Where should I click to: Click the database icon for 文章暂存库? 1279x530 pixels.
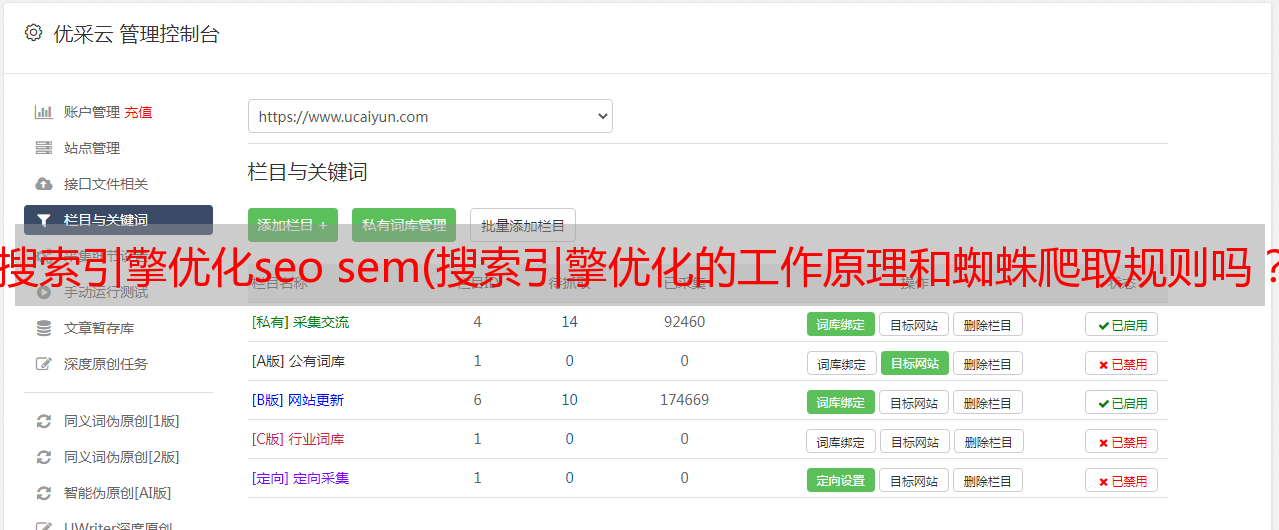[44, 328]
